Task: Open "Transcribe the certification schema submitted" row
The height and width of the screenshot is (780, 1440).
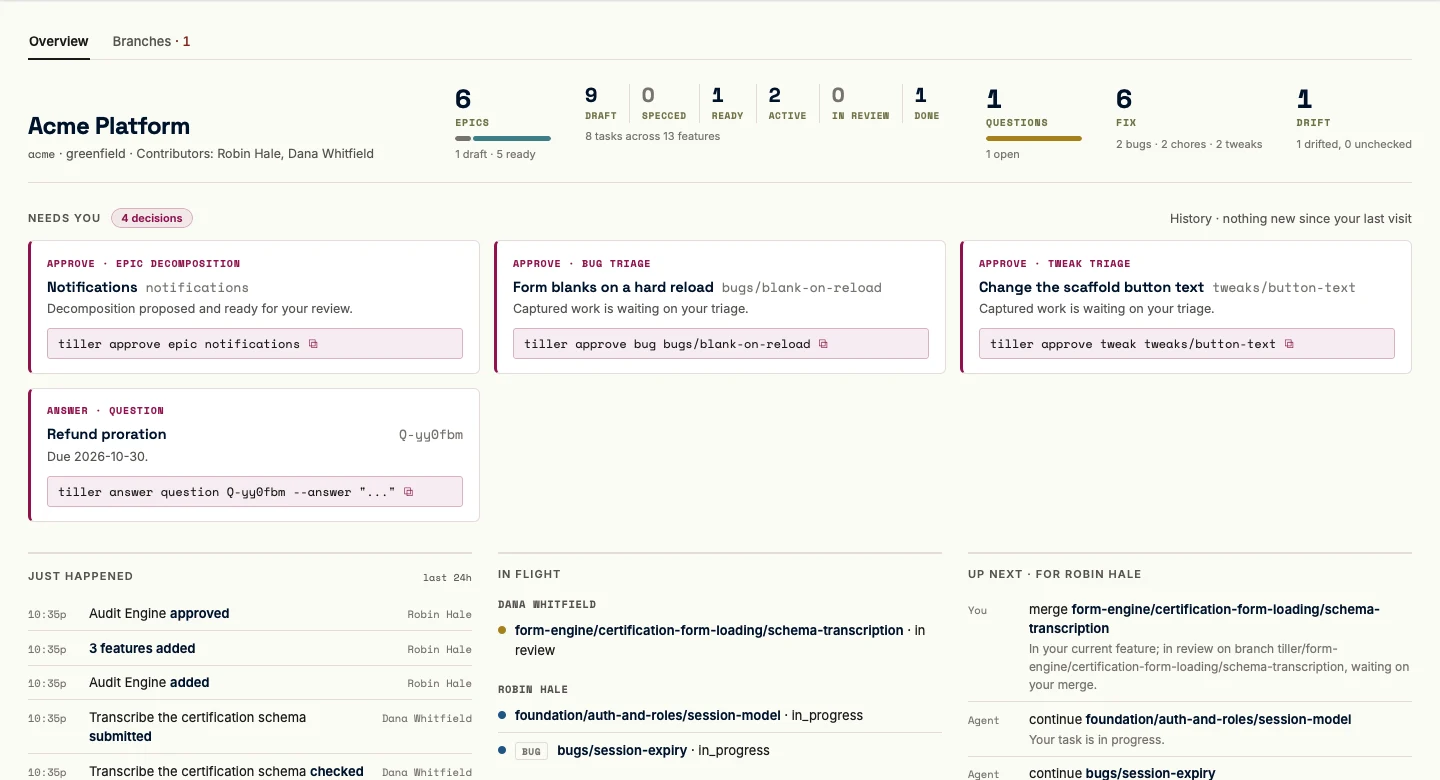Action: (250, 727)
